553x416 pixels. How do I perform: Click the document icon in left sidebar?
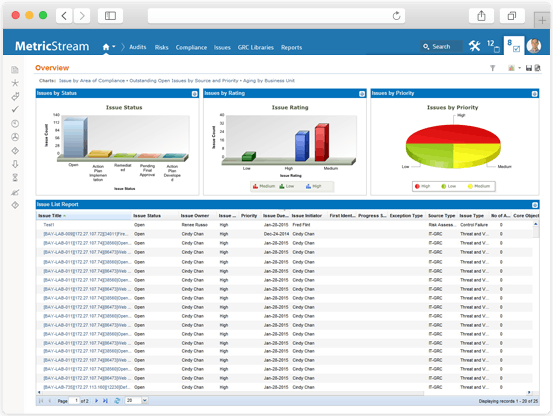pyautogui.click(x=15, y=70)
